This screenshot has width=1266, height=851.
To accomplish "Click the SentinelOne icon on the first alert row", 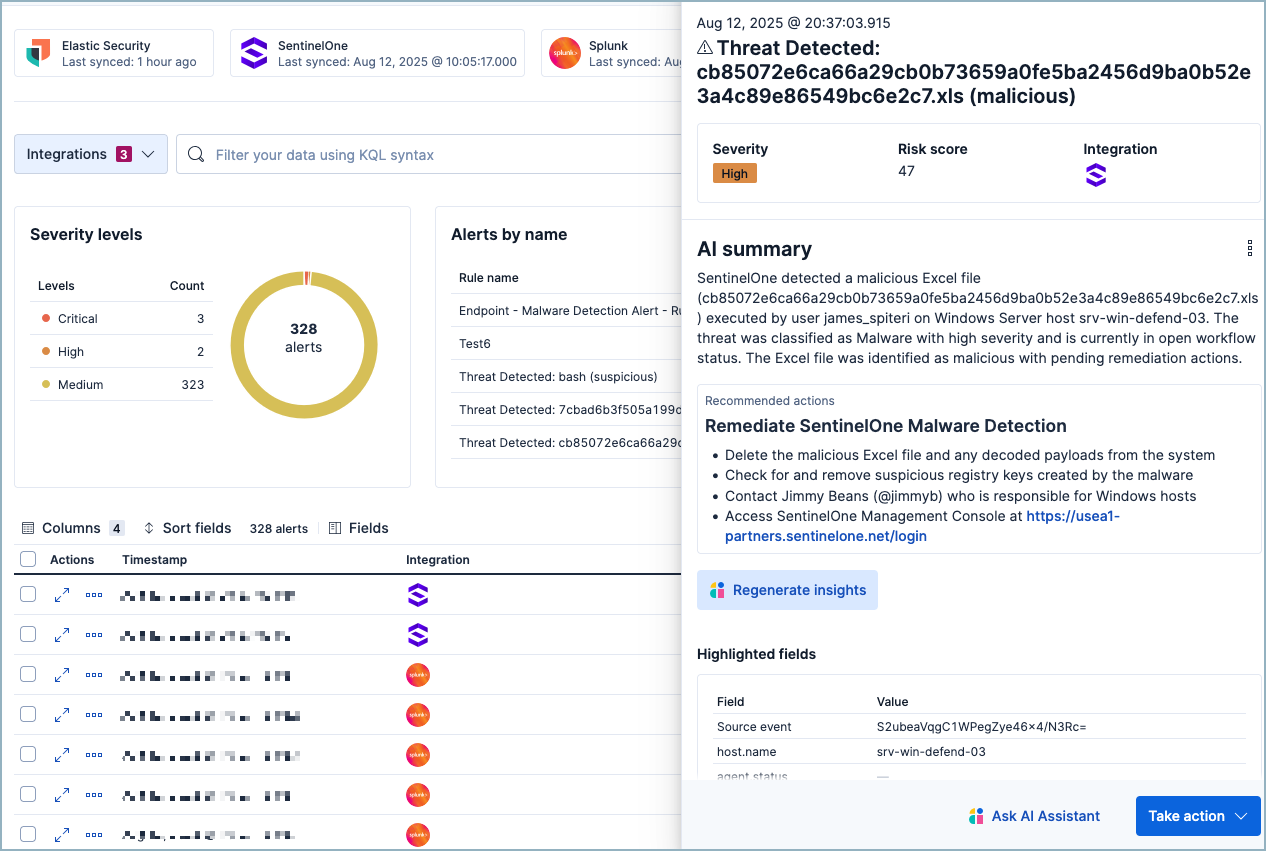I will [x=417, y=595].
